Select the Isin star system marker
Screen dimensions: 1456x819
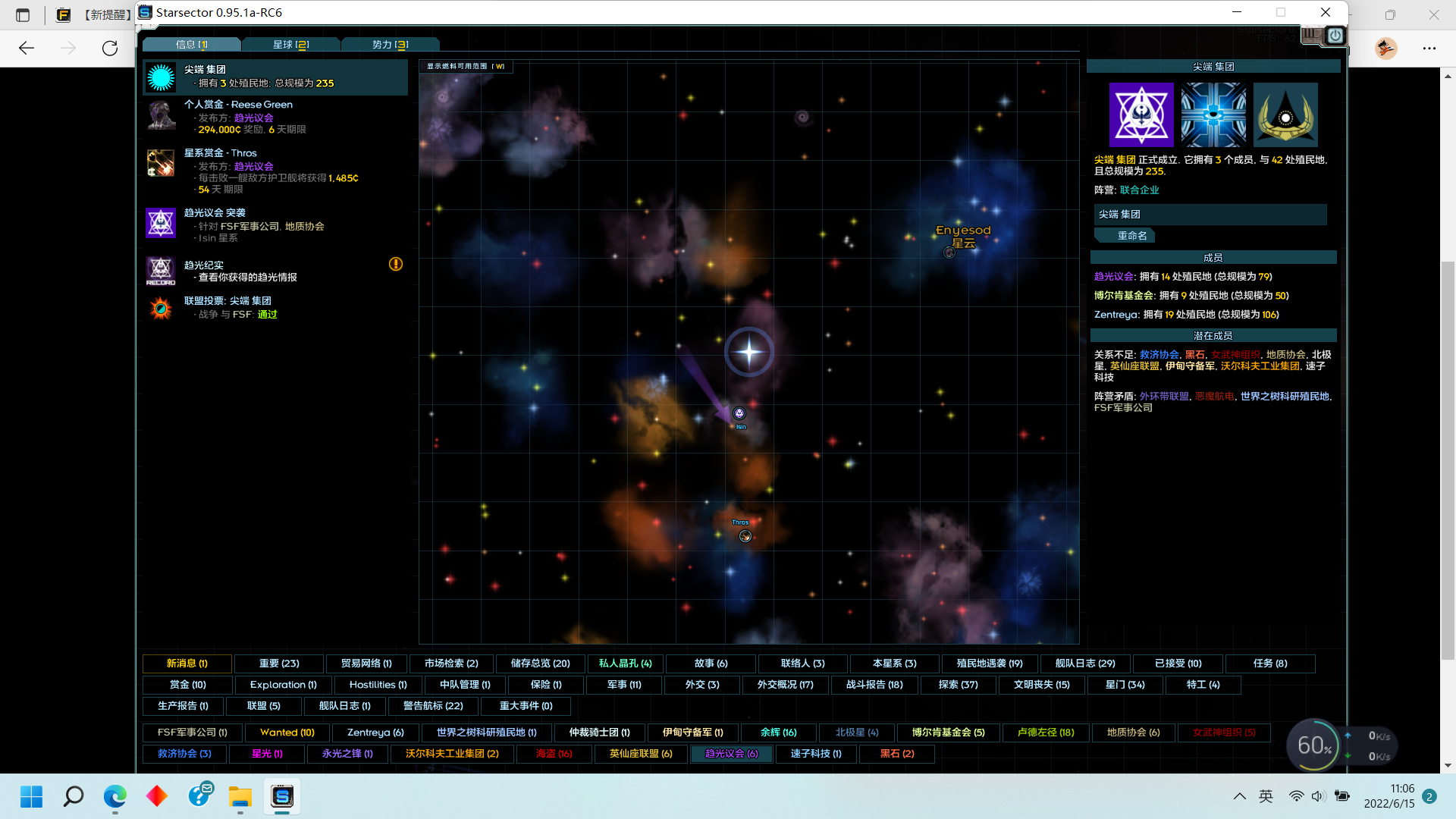(x=739, y=413)
